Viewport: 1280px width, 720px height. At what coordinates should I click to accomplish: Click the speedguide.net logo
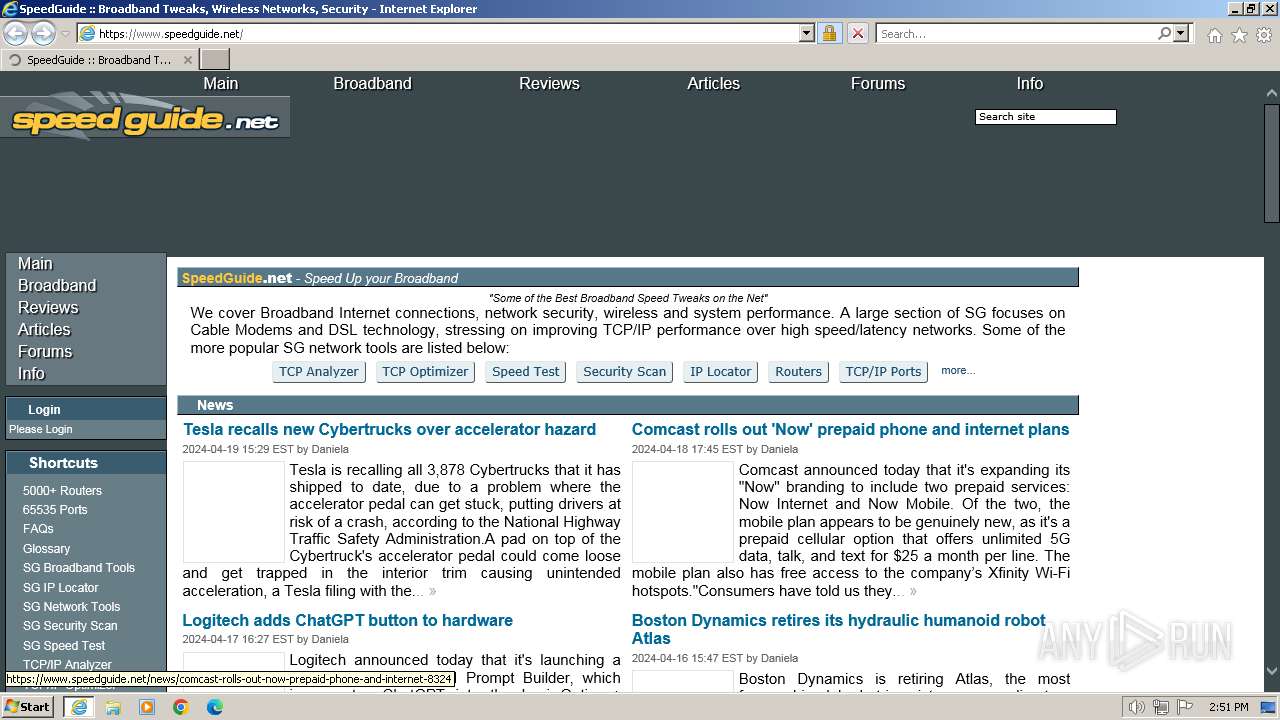[x=145, y=118]
